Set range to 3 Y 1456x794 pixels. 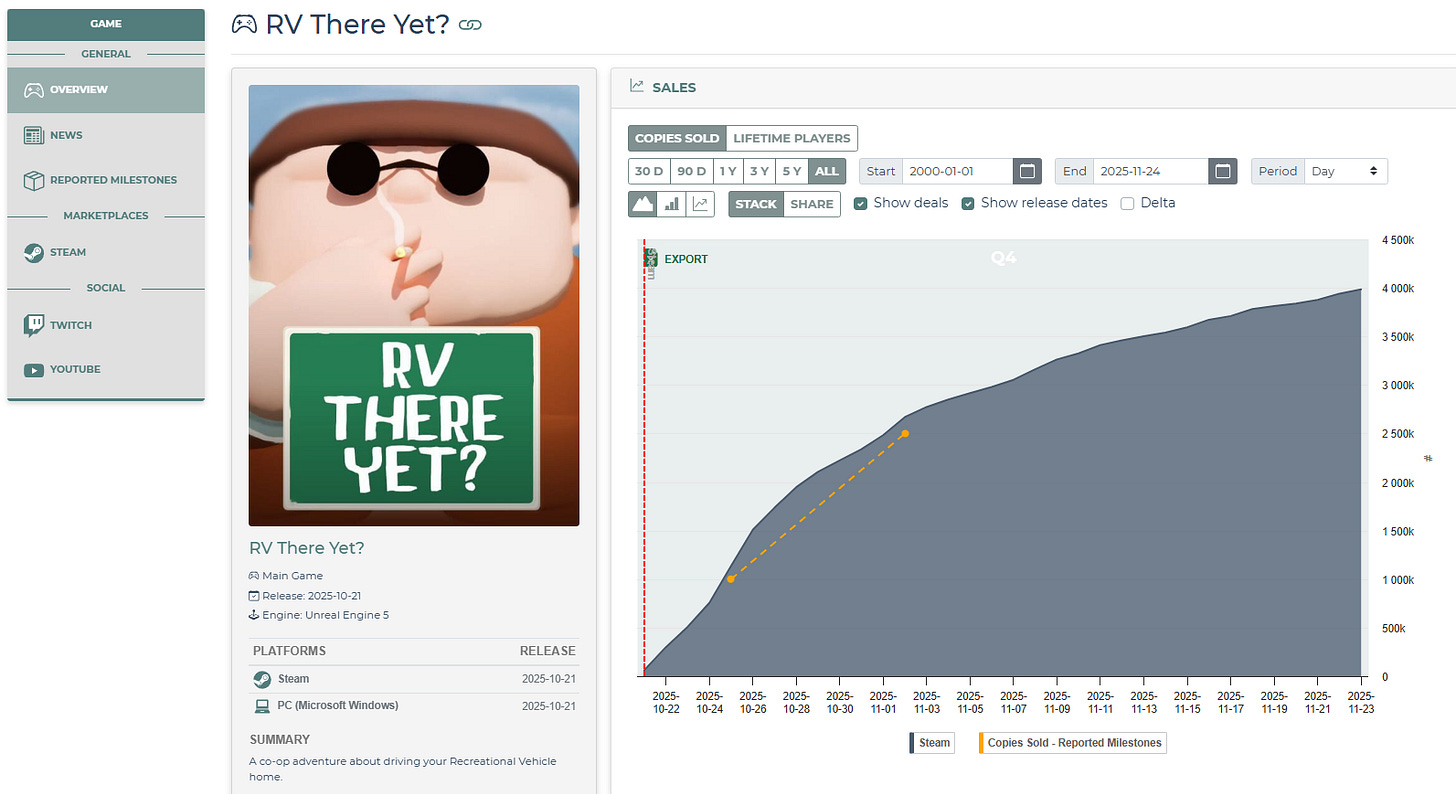click(x=760, y=171)
